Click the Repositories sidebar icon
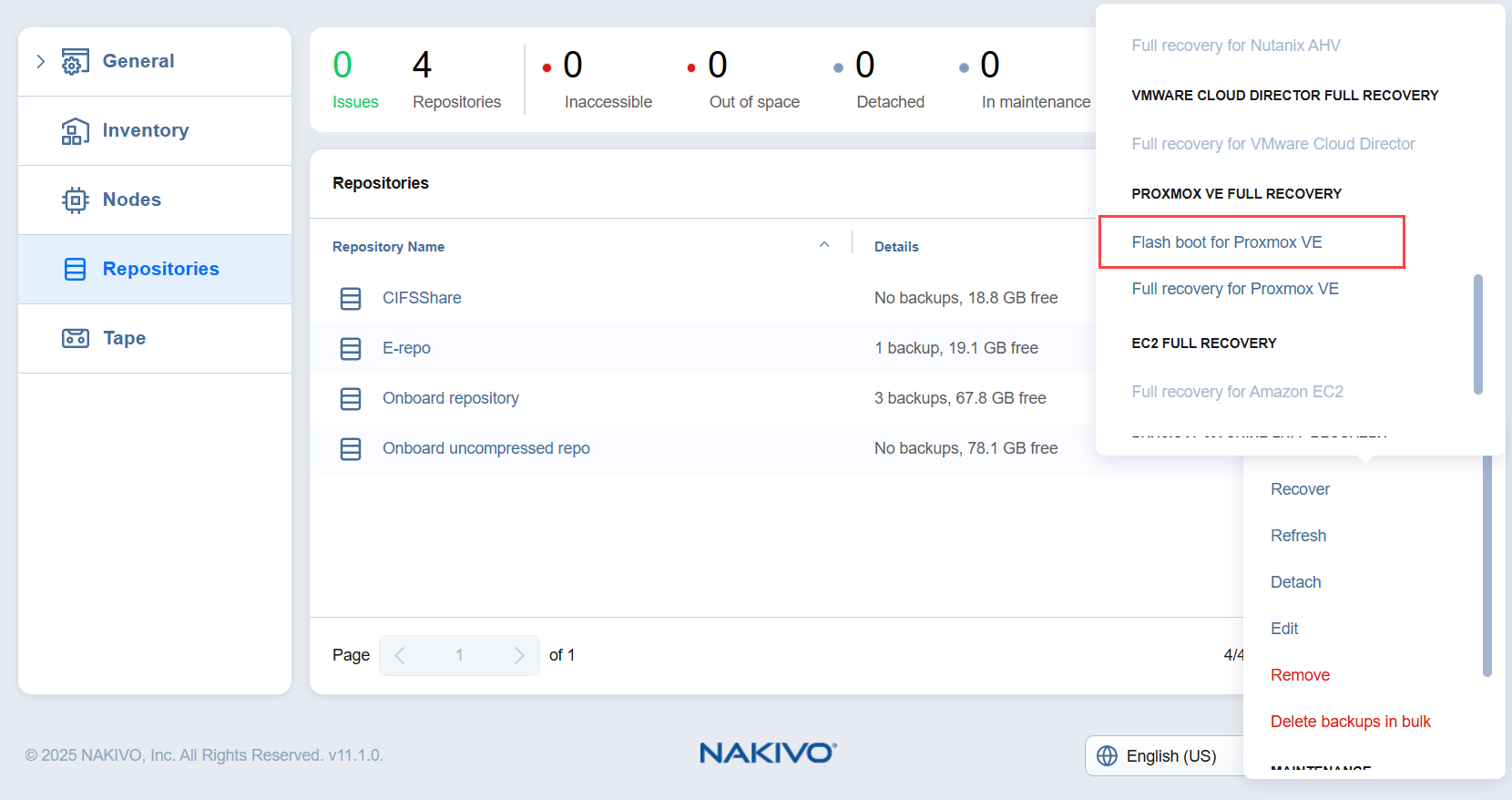The width and height of the screenshot is (1512, 800). (75, 270)
